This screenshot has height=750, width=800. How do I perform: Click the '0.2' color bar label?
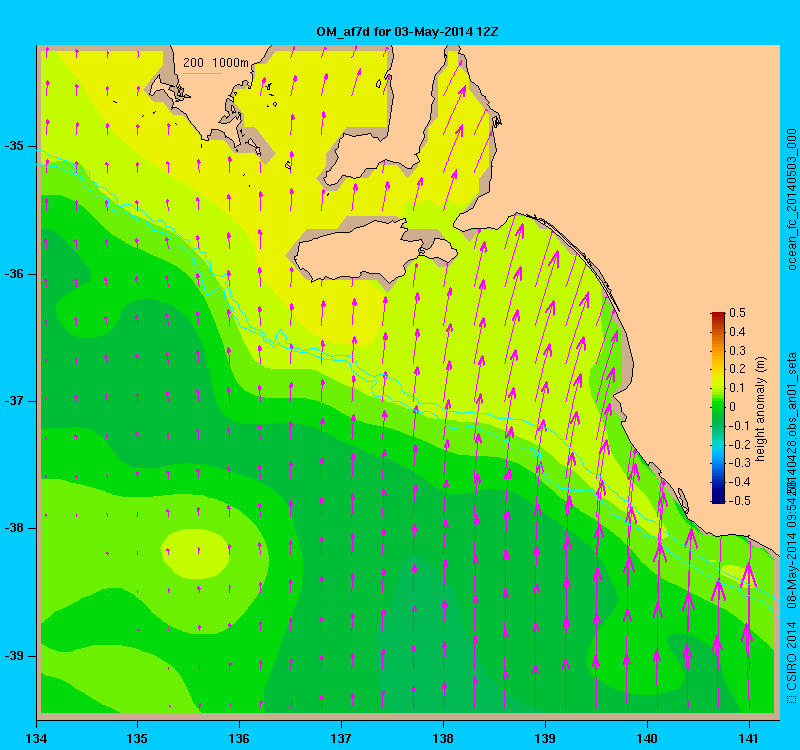[737, 369]
